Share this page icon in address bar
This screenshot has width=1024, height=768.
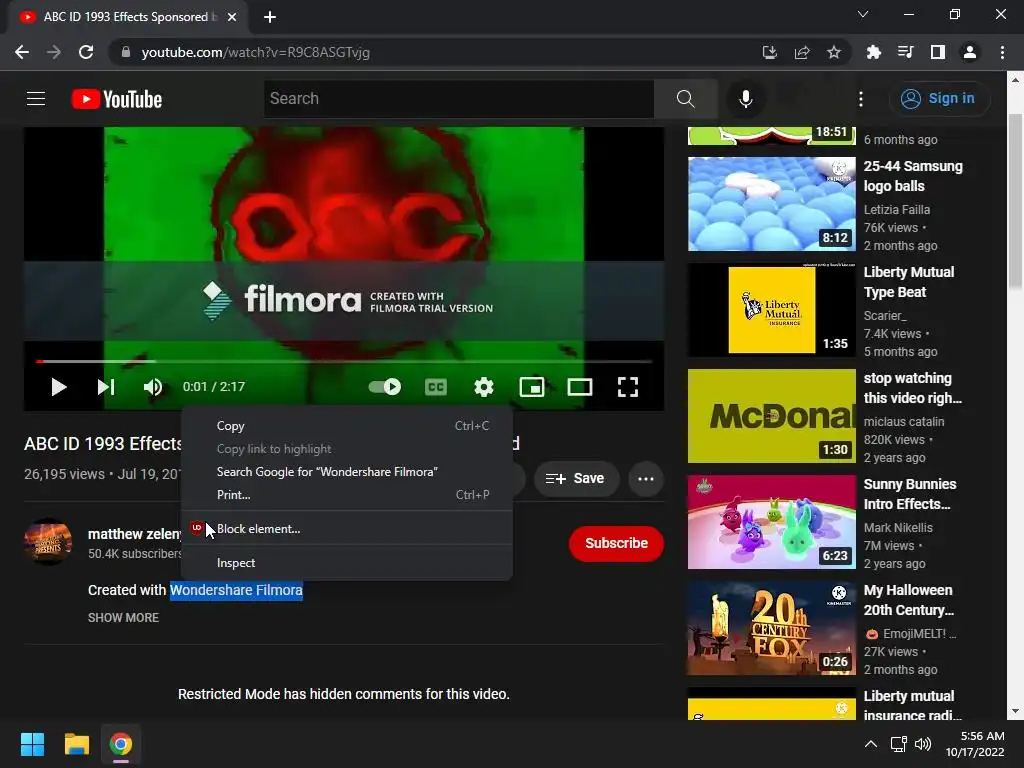[x=802, y=52]
